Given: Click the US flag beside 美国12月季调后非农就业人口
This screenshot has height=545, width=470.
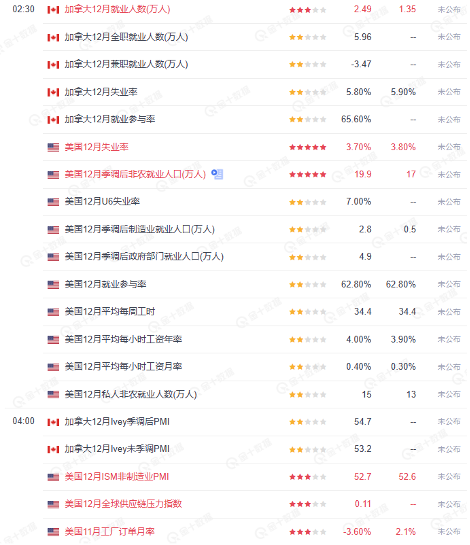Looking at the screenshot, I should pyautogui.click(x=53, y=174).
